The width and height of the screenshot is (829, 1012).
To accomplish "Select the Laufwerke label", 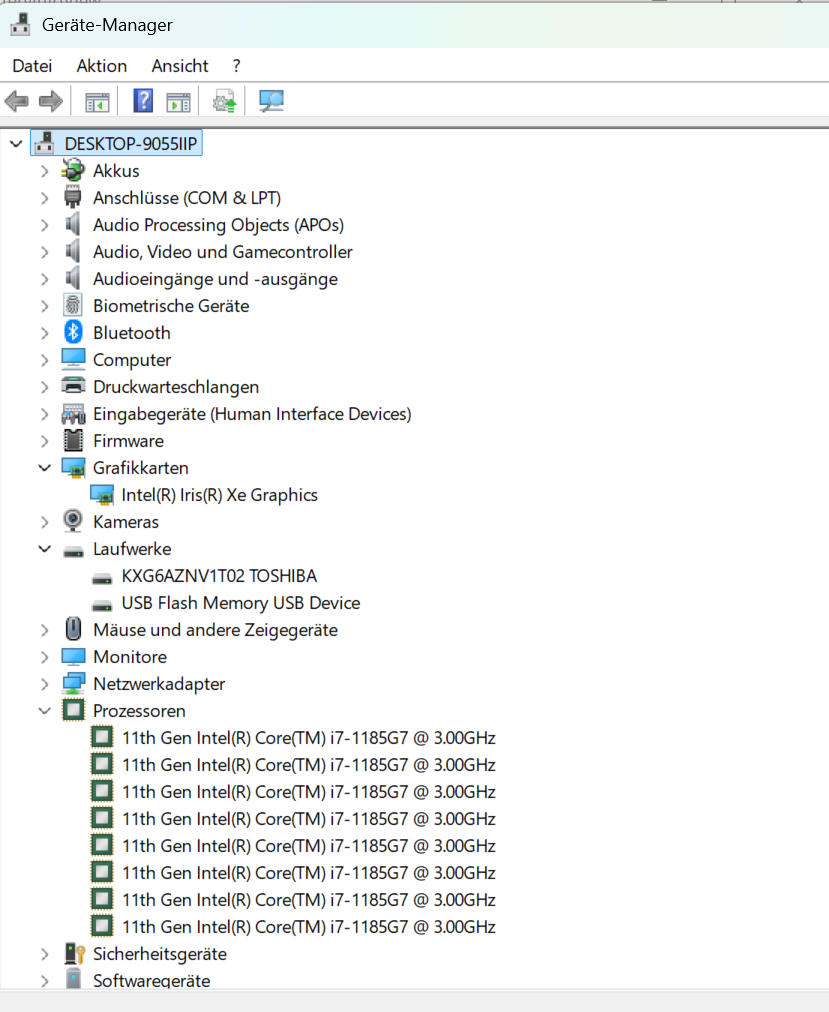I will point(132,549).
